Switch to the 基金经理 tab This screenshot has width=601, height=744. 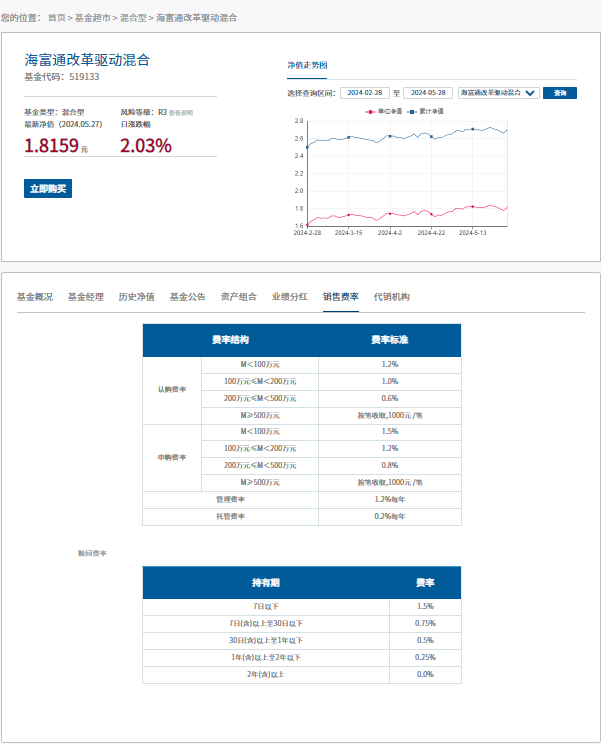pos(86,297)
